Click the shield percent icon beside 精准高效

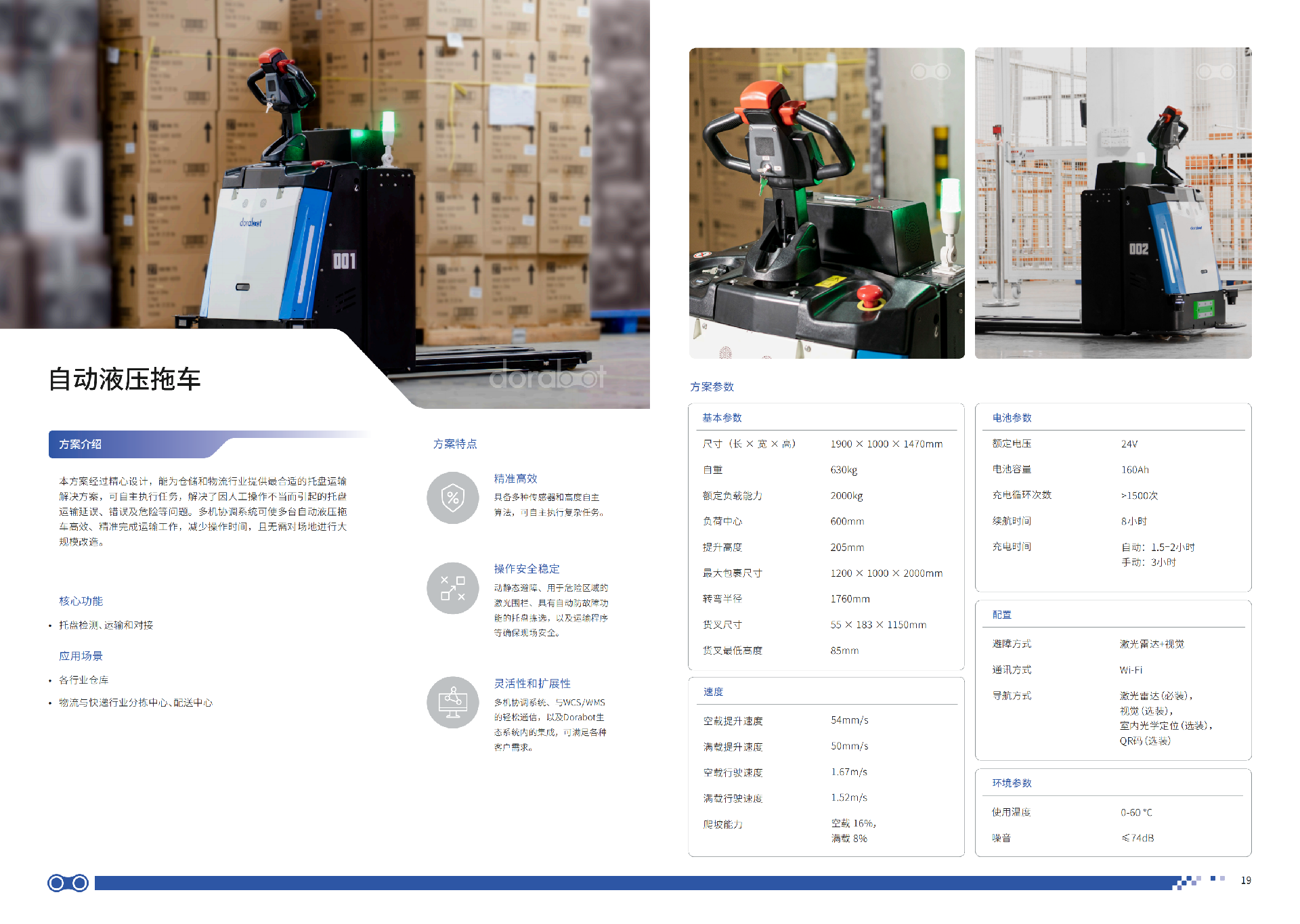453,498
